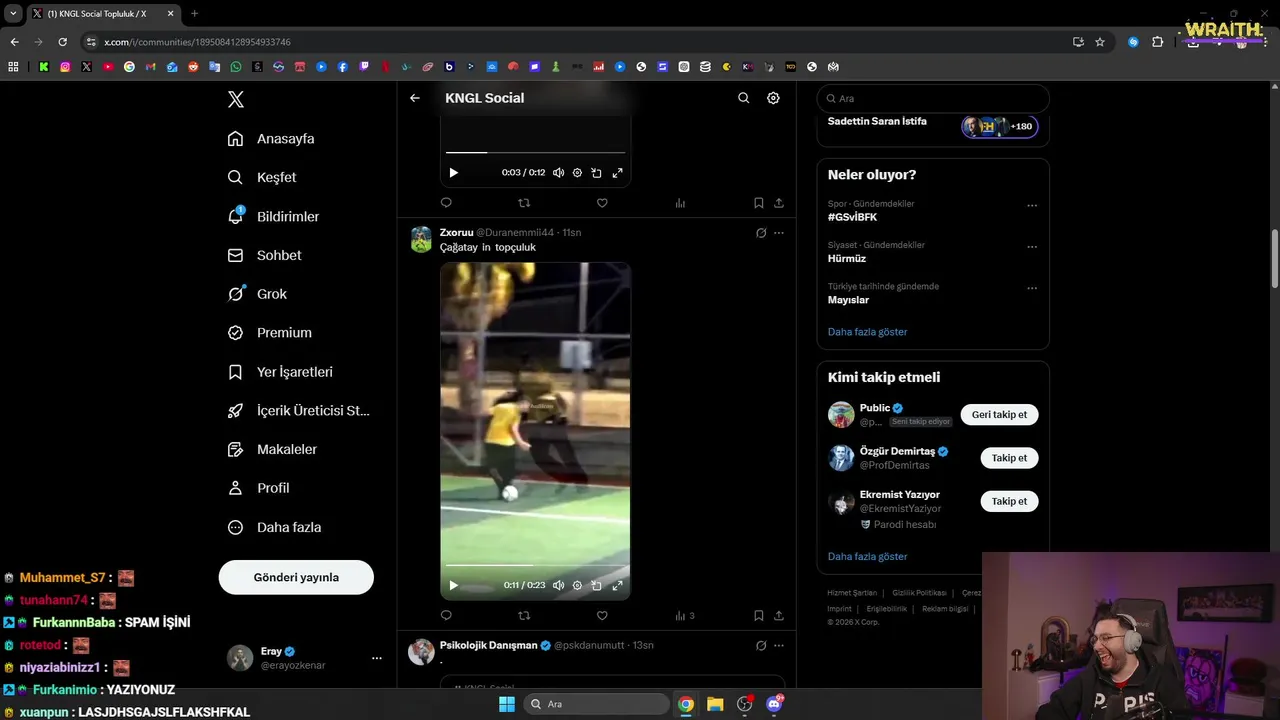
Task: Share Zxoruu's post
Action: pyautogui.click(x=779, y=616)
